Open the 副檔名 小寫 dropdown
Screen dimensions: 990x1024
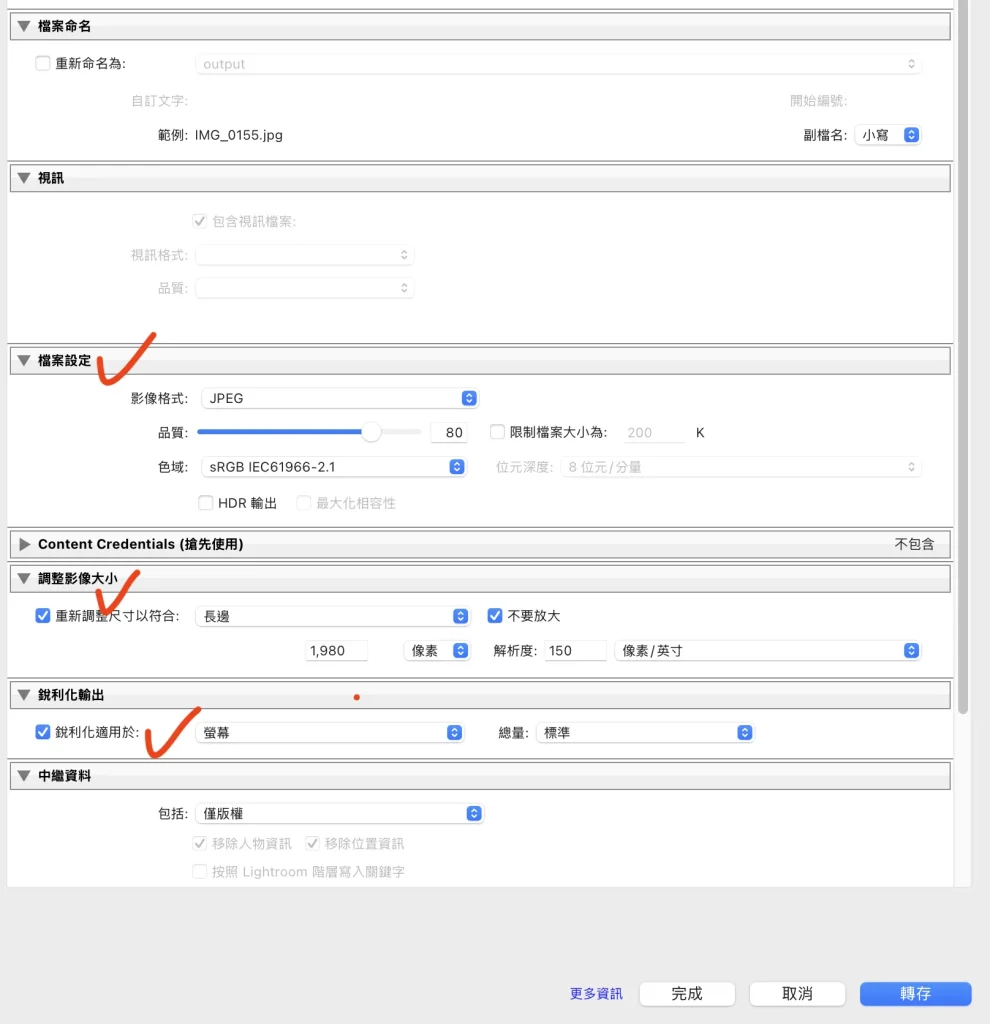(887, 135)
